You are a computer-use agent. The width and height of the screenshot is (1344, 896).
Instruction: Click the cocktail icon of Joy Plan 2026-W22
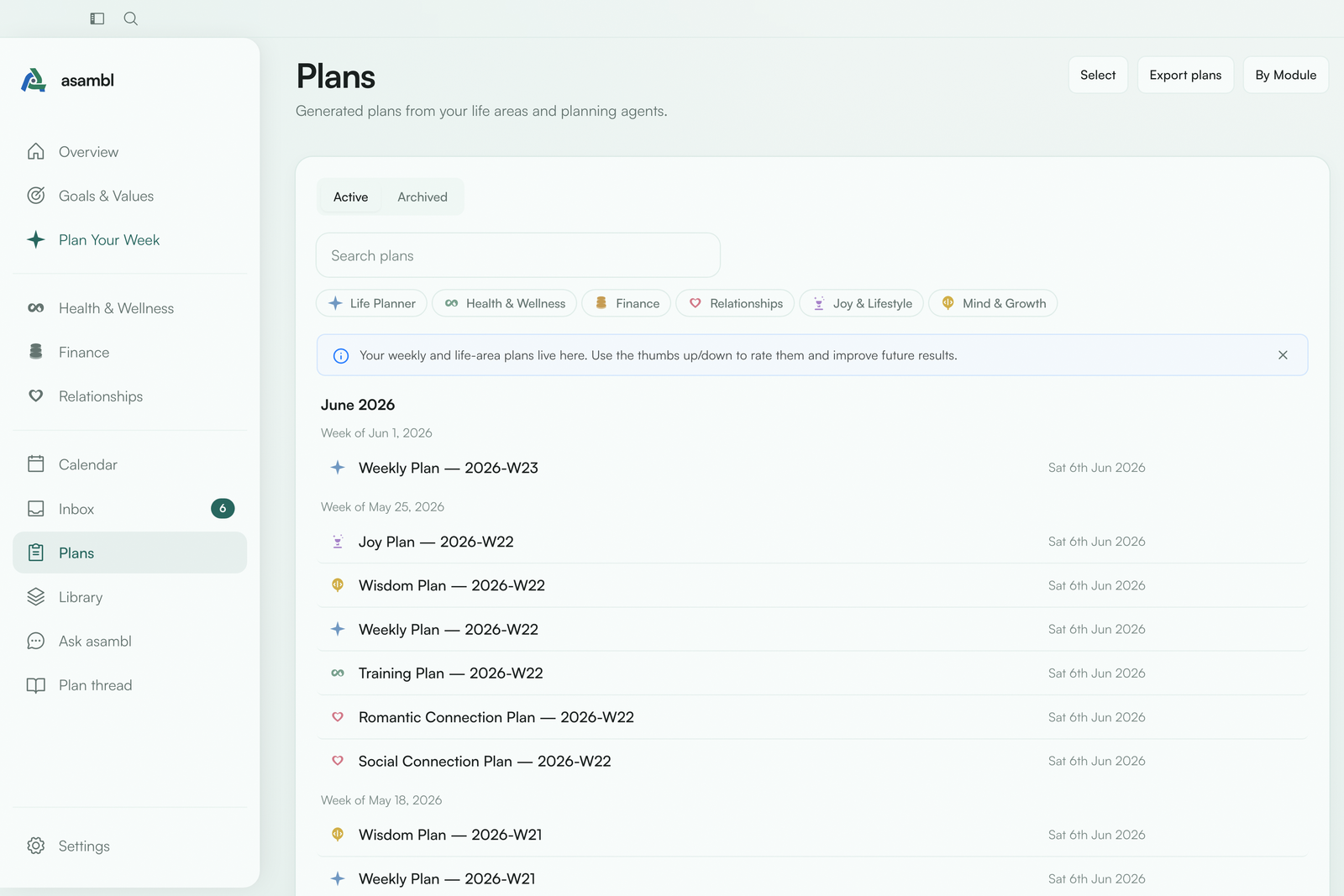pyautogui.click(x=338, y=542)
